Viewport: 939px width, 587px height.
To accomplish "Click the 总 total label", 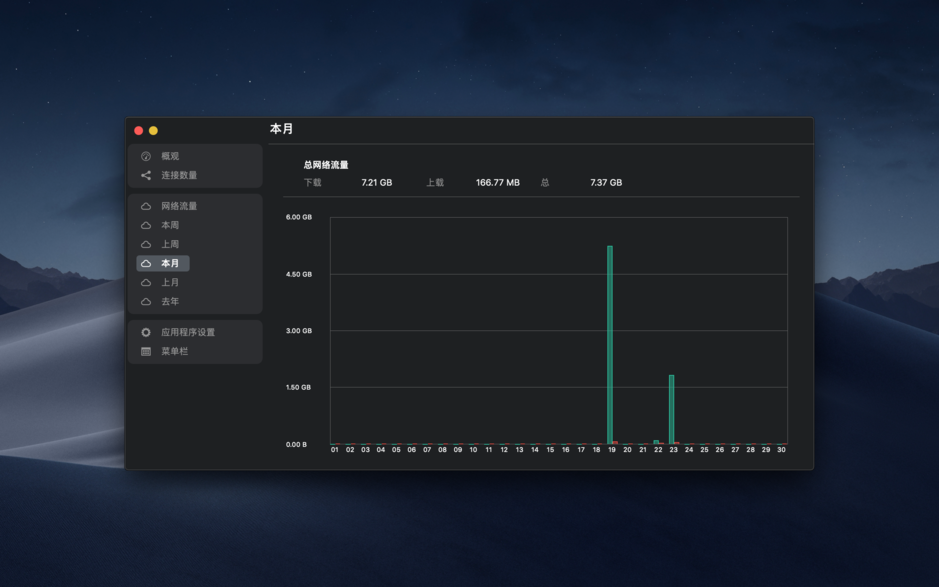I will [x=545, y=183].
